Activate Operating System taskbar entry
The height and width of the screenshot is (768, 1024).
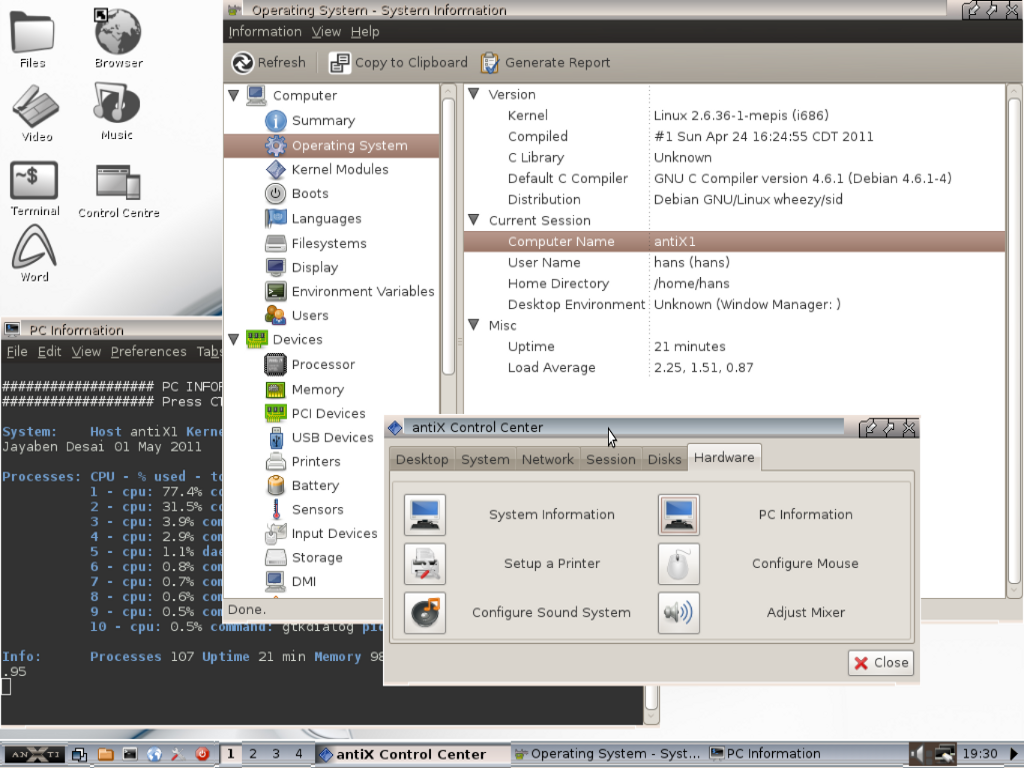[x=607, y=754]
